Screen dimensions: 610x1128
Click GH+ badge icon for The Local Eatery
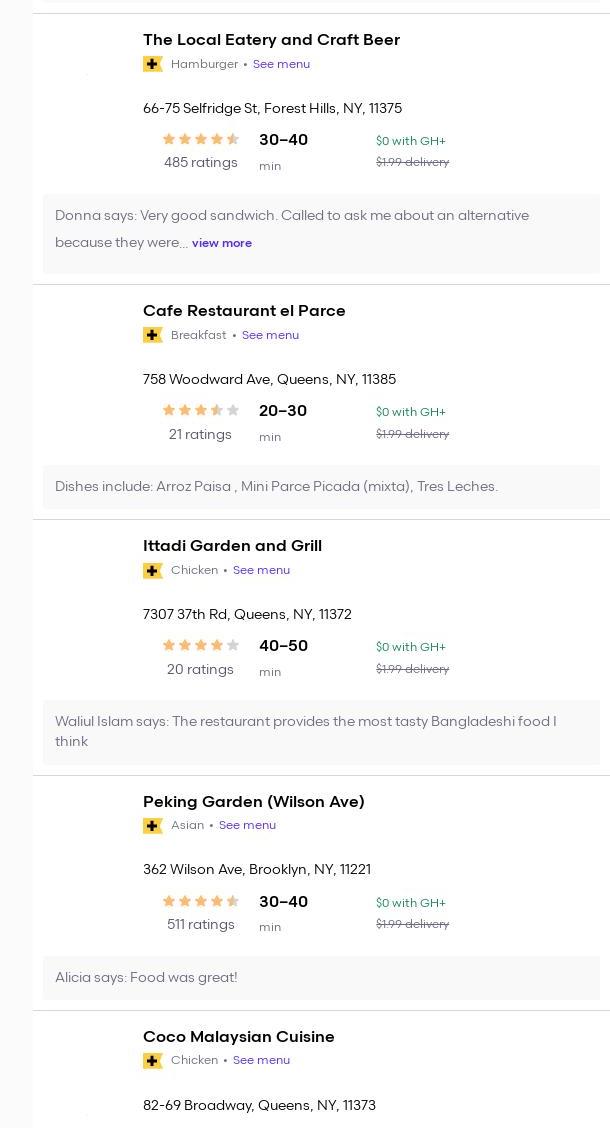[x=152, y=64]
